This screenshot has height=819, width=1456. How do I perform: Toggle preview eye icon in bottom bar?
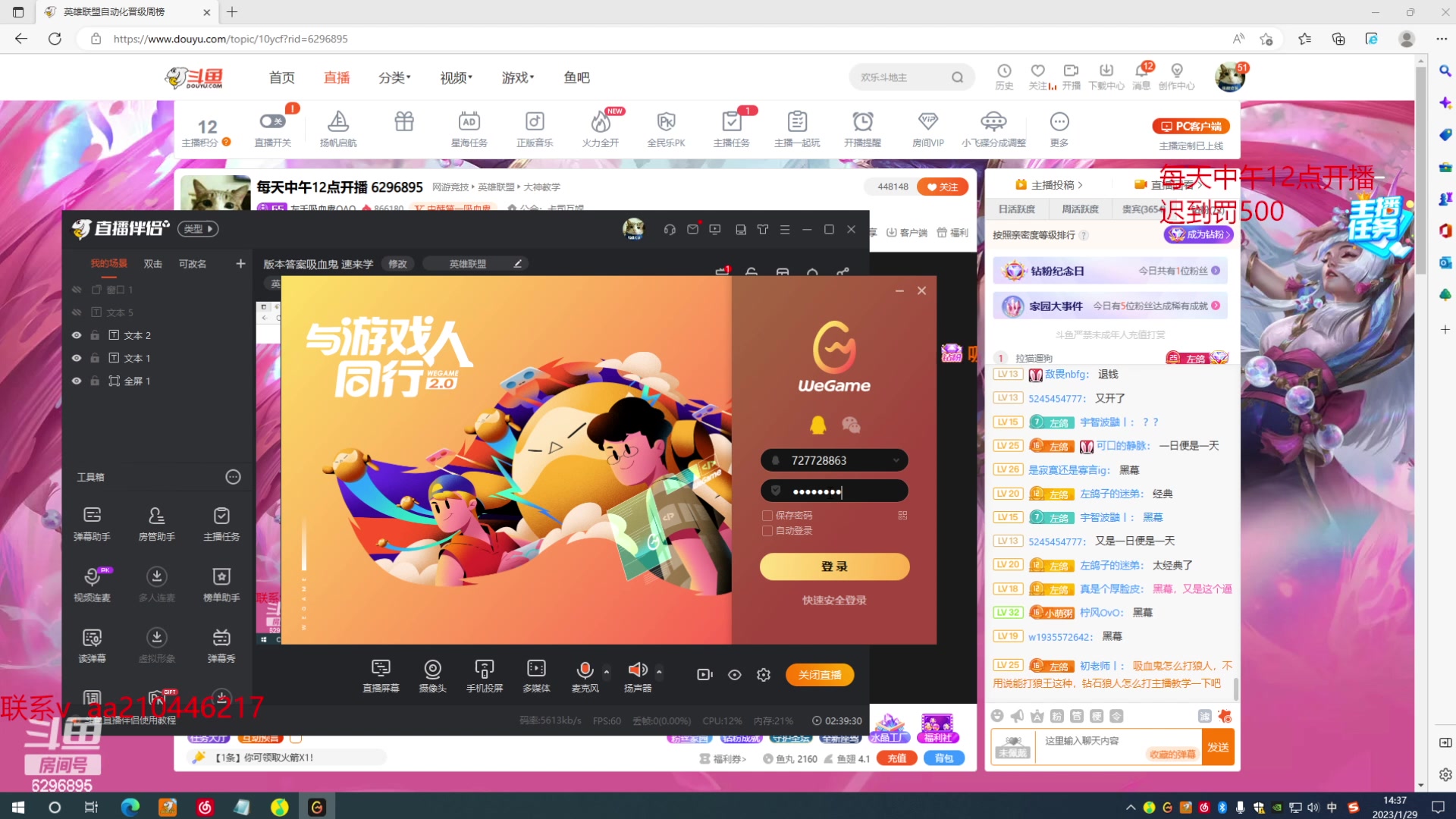coord(735,675)
